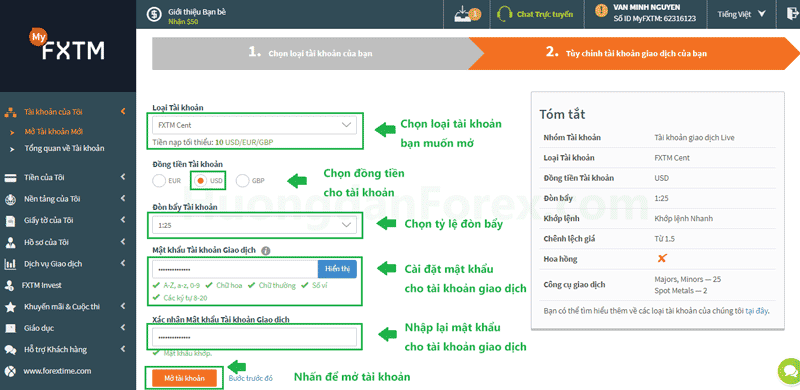Open the www.forextime.com sidebar link
The width and height of the screenshot is (800, 390).
pos(57,371)
